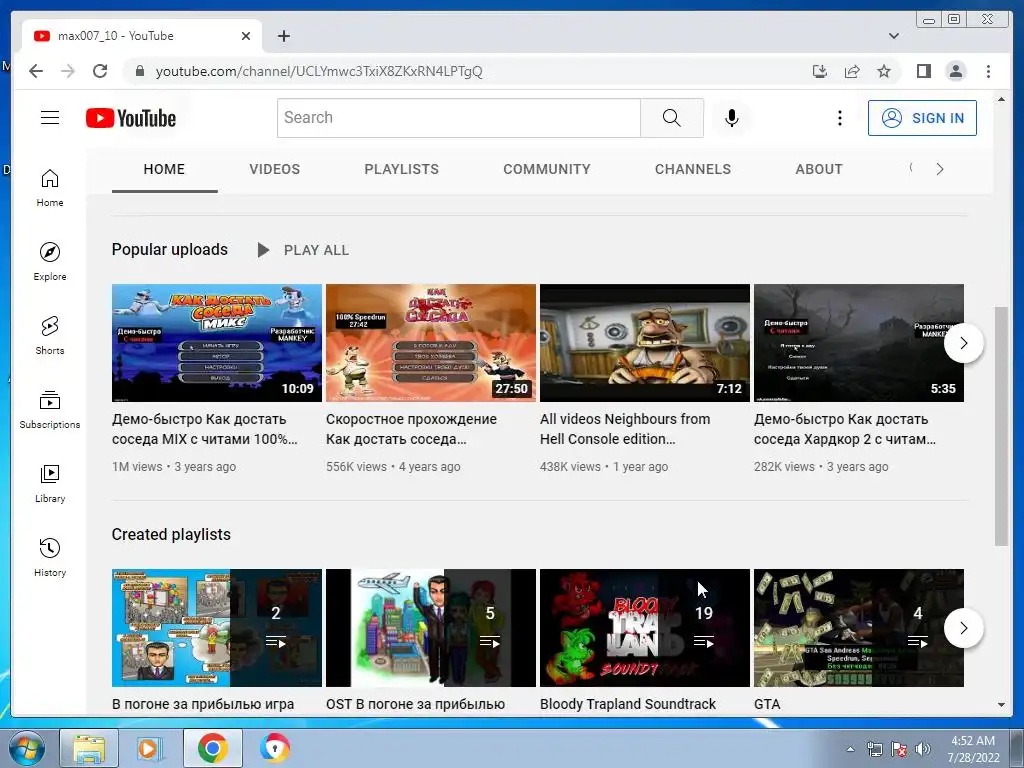Click the YouTube logo
The image size is (1024, 768).
(131, 118)
